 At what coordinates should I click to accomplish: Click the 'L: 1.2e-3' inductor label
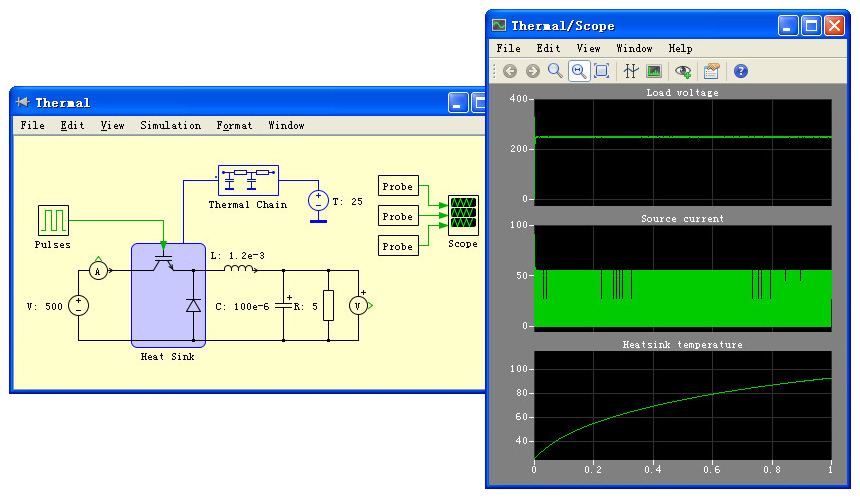coord(237,255)
